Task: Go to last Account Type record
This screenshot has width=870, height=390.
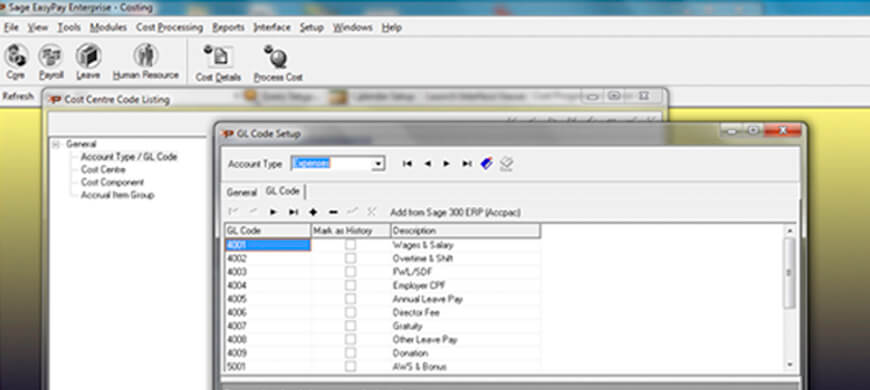Action: point(467,164)
